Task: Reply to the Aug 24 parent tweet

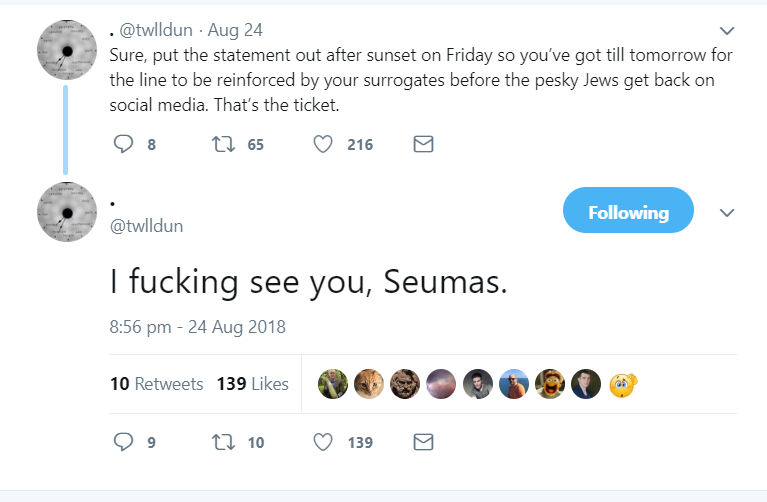Action: pos(124,145)
